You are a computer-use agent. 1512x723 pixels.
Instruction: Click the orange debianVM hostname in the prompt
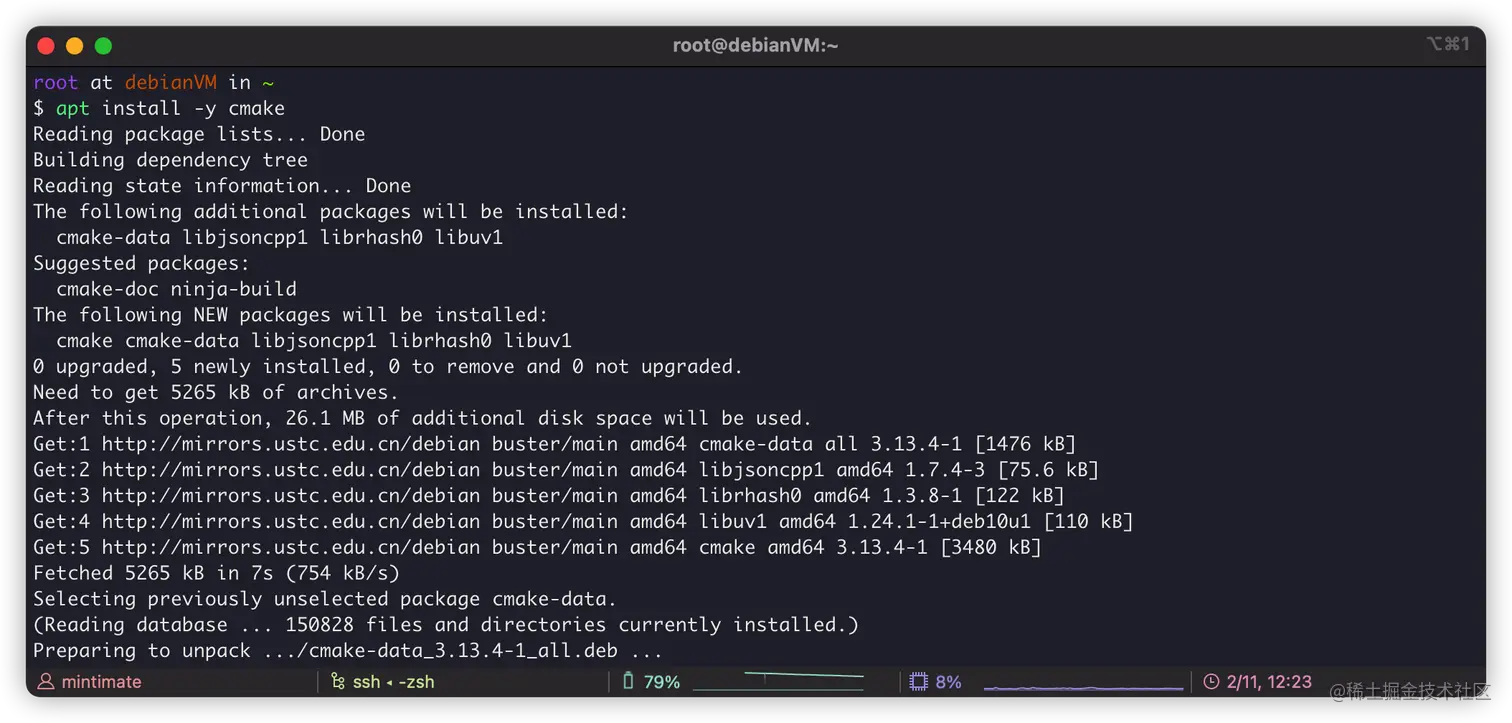(170, 82)
